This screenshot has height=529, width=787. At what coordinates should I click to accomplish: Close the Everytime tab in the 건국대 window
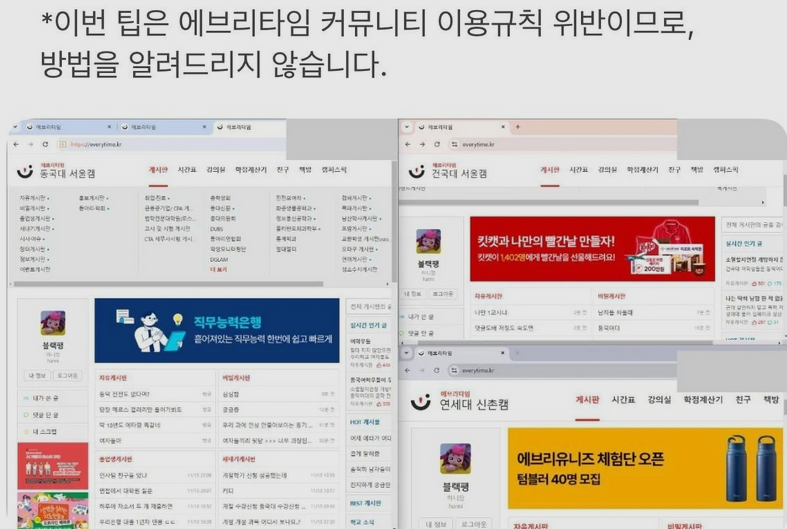503,127
